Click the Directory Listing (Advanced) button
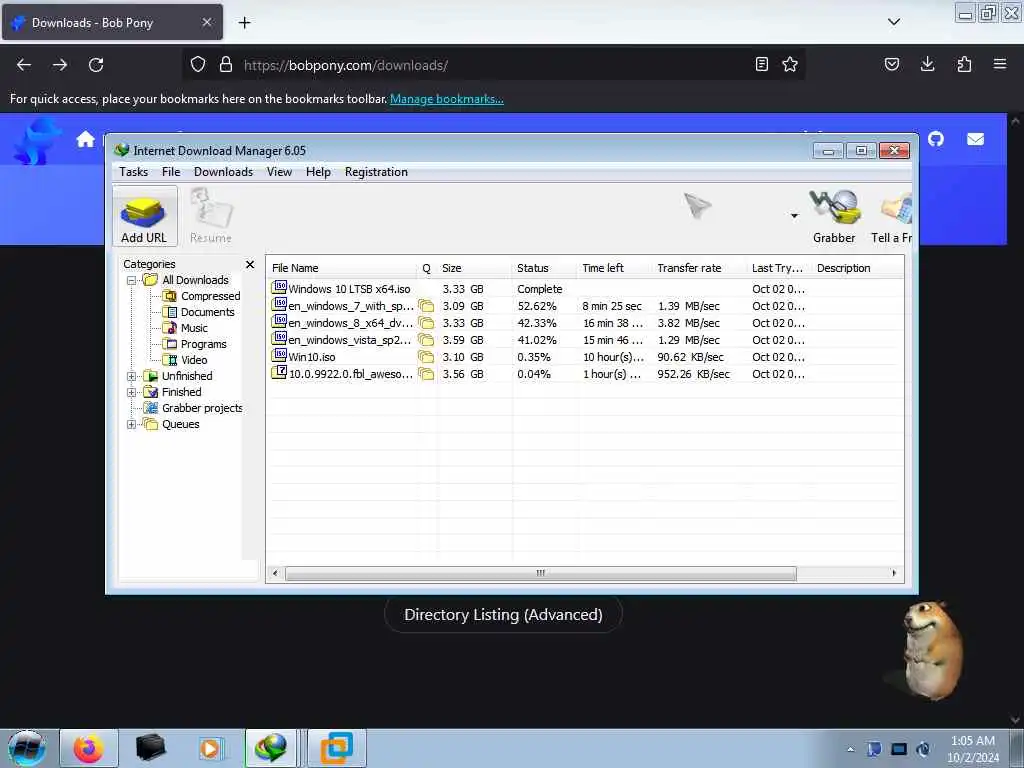The image size is (1024, 768). [503, 615]
